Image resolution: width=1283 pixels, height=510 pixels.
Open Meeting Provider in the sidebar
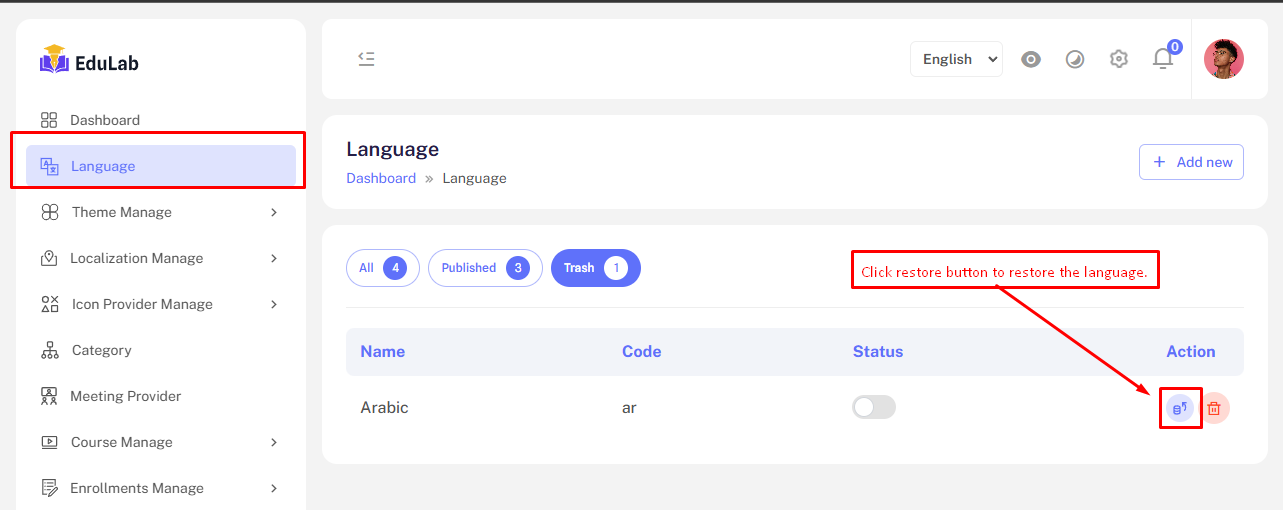[125, 396]
